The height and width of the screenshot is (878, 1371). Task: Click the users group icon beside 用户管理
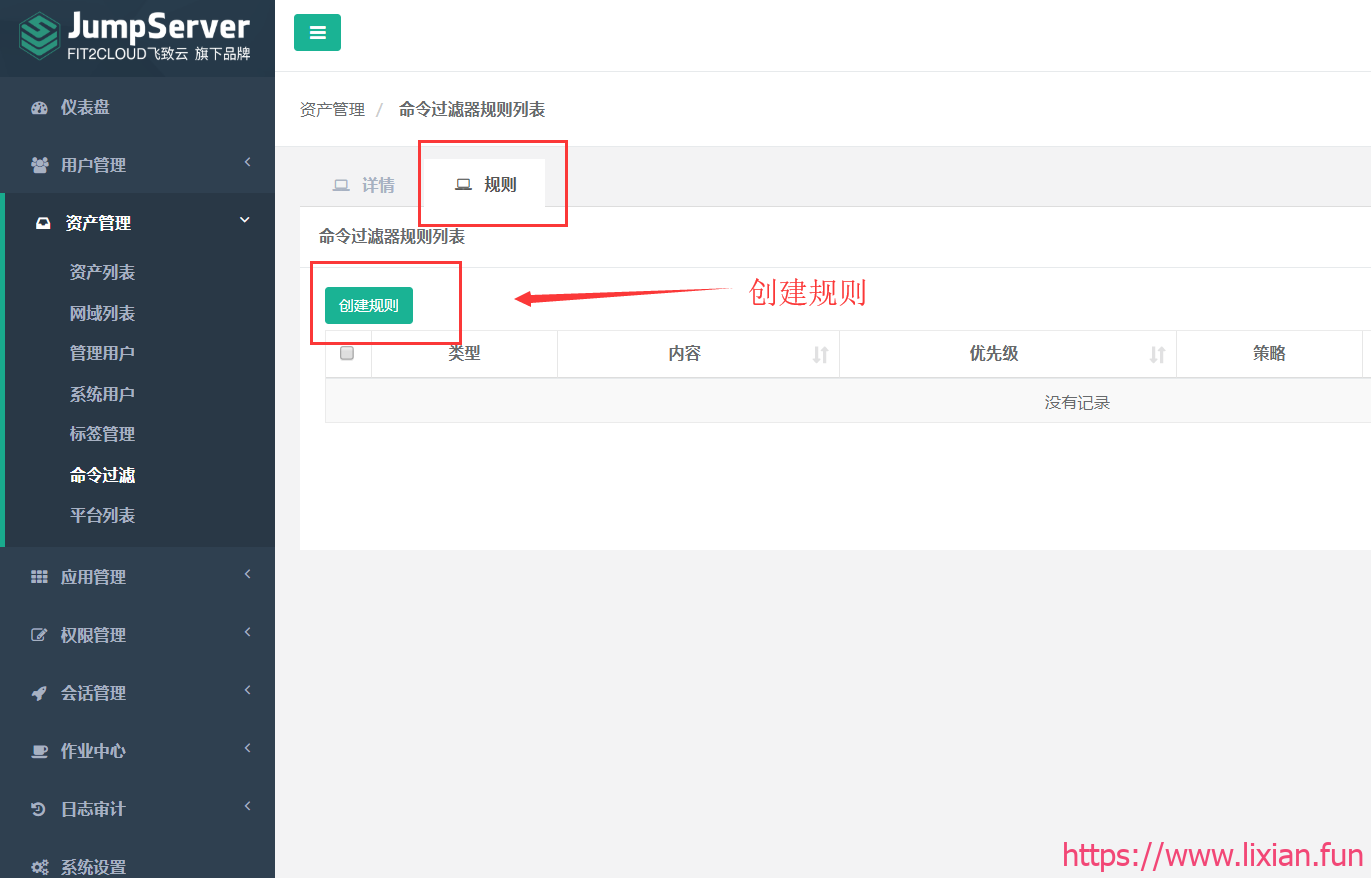coord(39,165)
